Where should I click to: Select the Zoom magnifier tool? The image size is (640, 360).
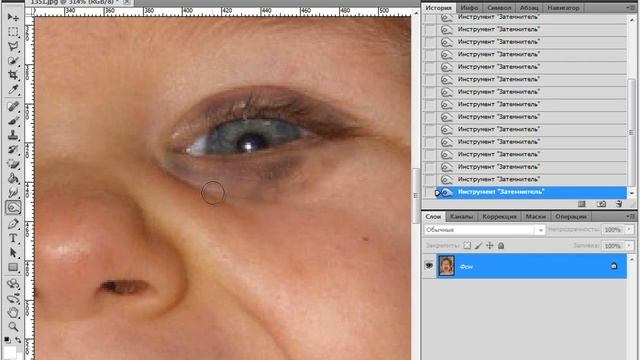click(x=13, y=327)
